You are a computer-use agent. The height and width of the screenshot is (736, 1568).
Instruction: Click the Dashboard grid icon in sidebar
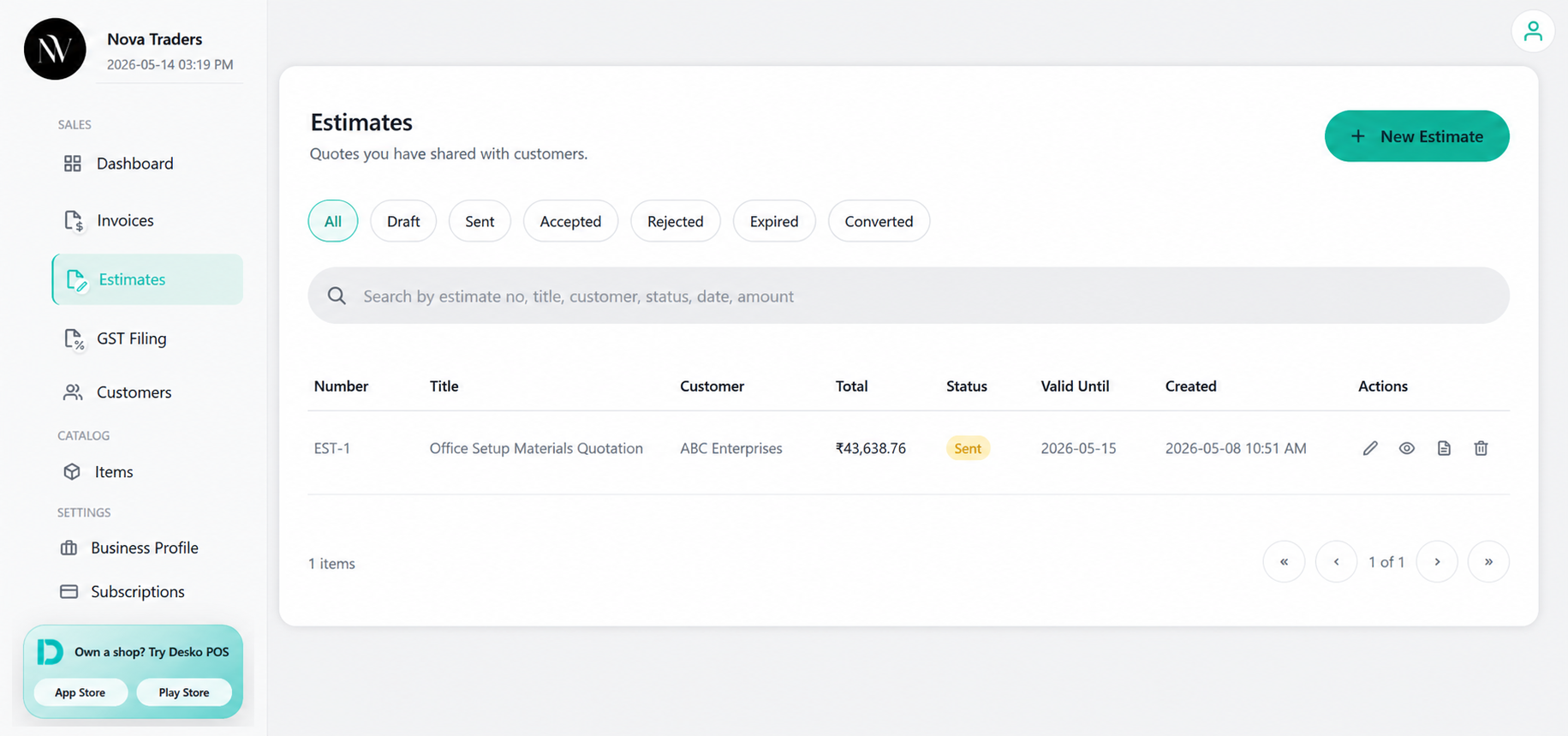[73, 163]
